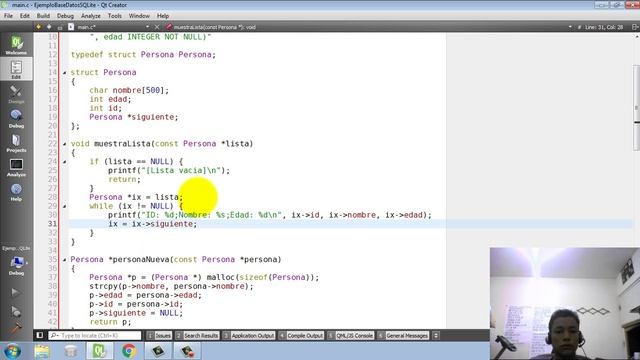Open the main.c open documents dropdown

[x=147, y=27]
